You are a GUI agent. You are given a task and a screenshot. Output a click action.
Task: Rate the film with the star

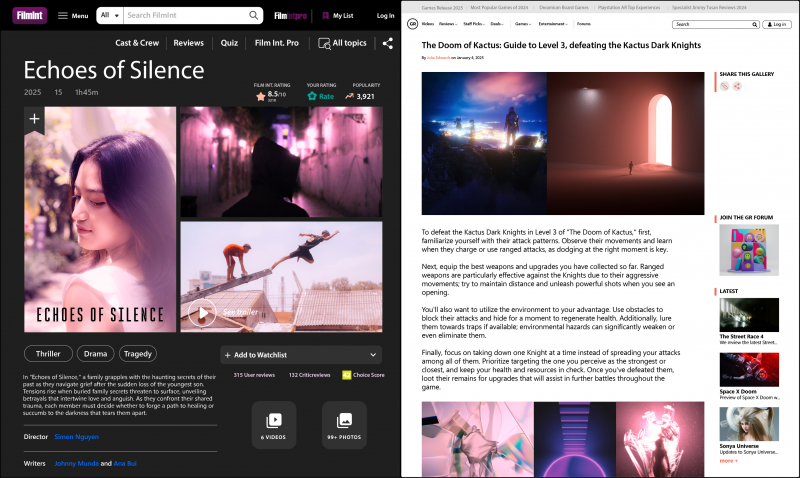[313, 97]
